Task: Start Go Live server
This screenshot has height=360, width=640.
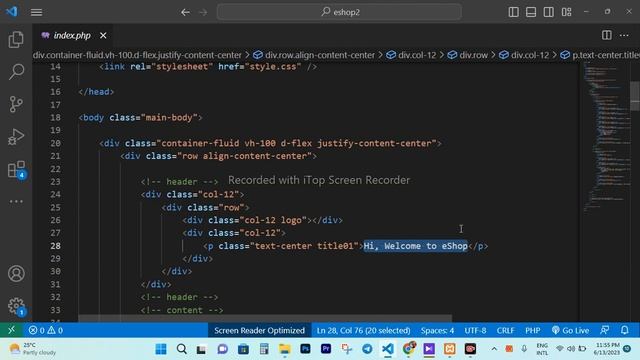Action: 570,330
